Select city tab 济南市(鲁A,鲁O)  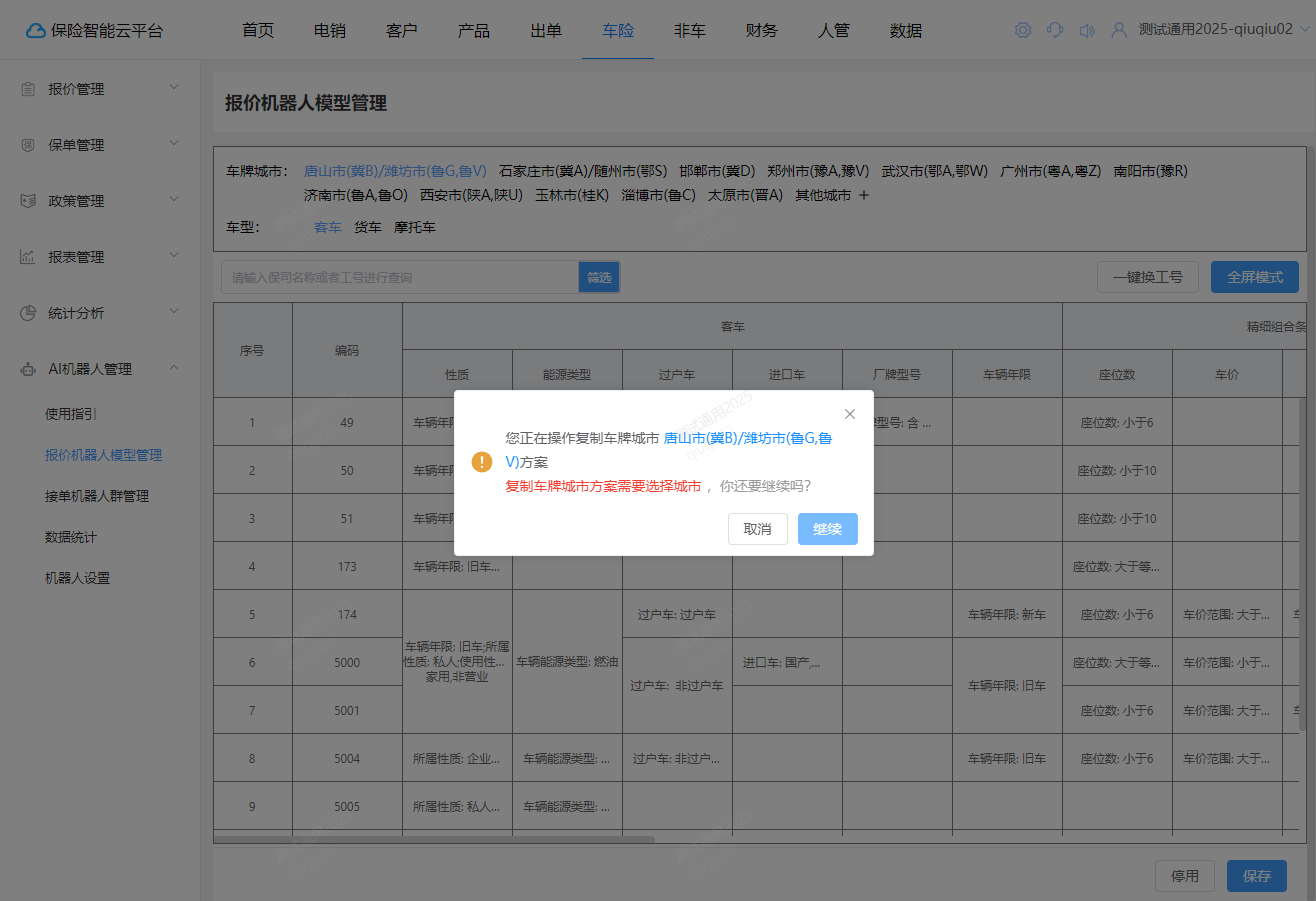[356, 195]
